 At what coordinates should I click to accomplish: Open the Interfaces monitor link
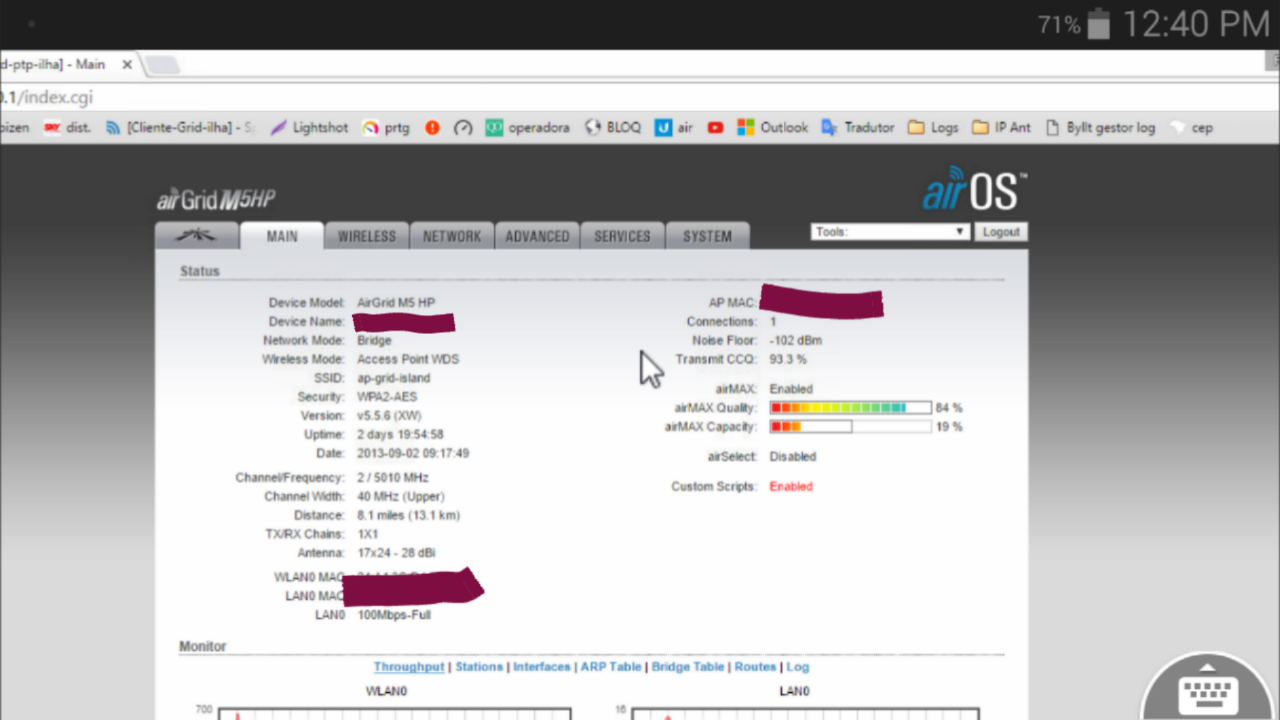point(542,667)
